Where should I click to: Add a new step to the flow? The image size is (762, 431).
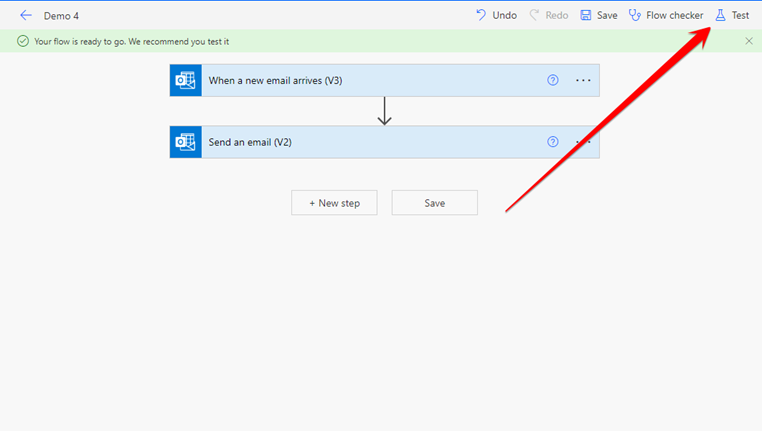[334, 203]
